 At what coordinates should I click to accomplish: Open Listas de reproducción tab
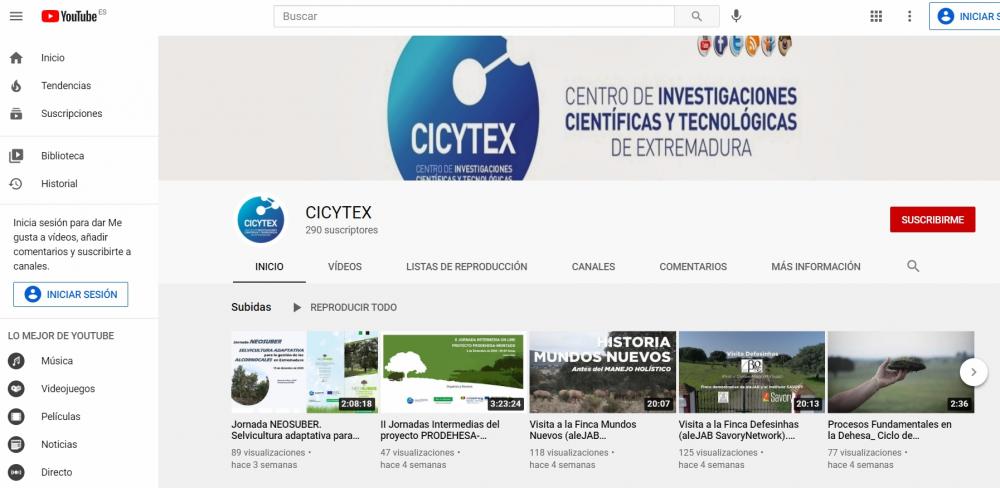tap(467, 267)
